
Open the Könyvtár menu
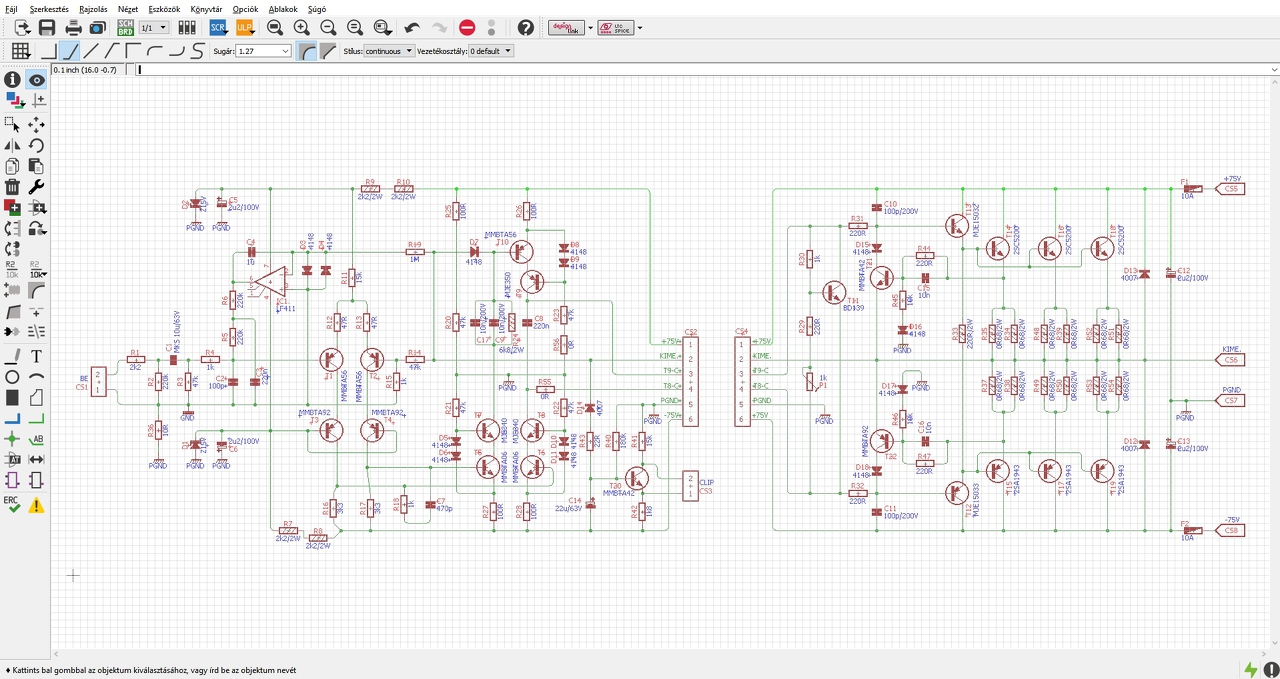coord(206,8)
